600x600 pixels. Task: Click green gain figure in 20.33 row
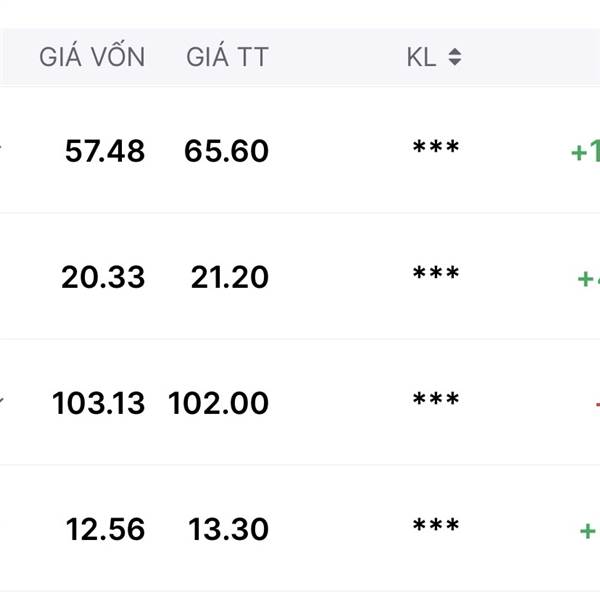click(x=589, y=278)
